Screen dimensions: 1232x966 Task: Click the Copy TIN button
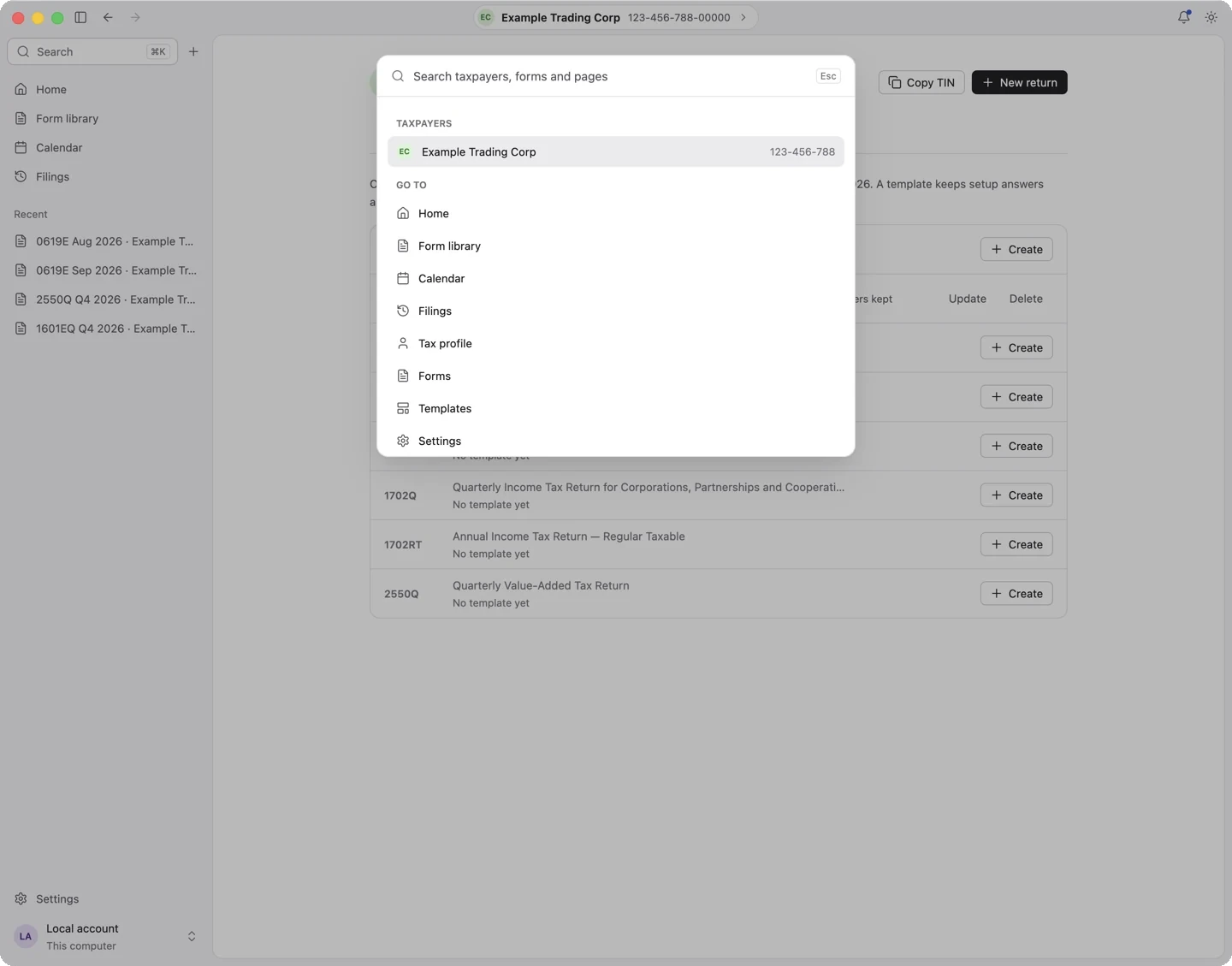coord(921,82)
